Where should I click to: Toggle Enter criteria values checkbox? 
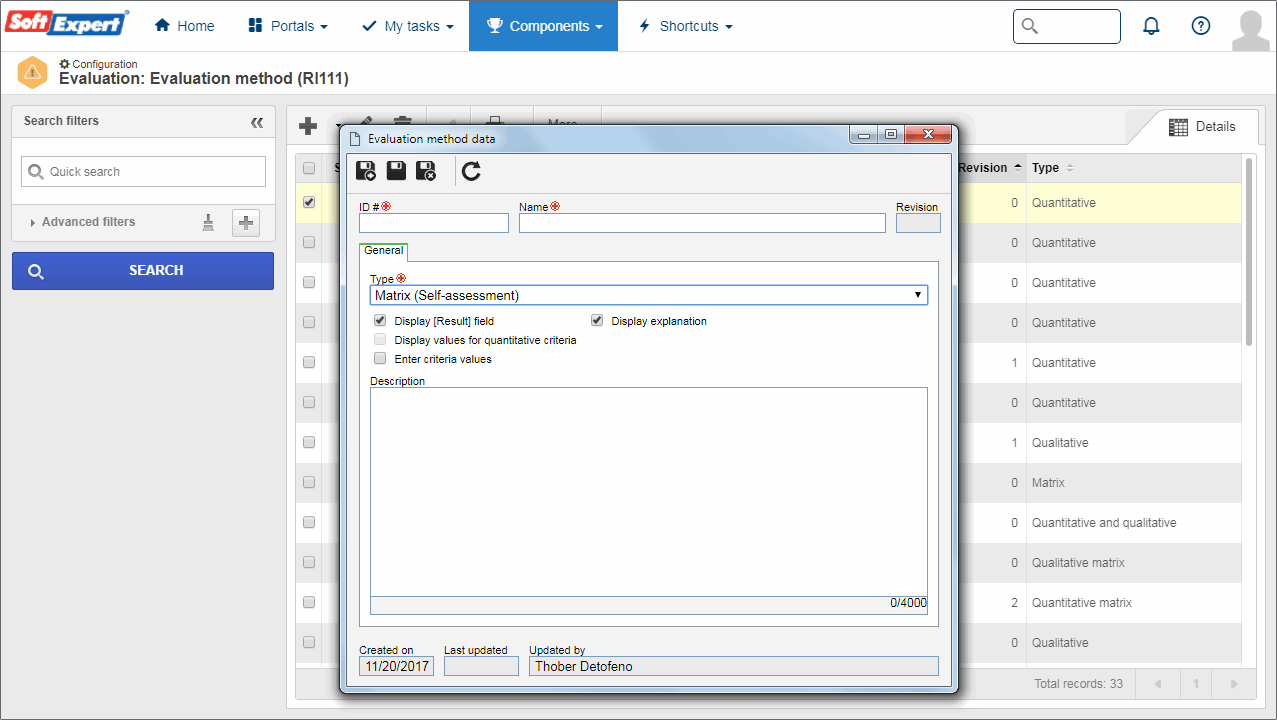click(x=380, y=358)
